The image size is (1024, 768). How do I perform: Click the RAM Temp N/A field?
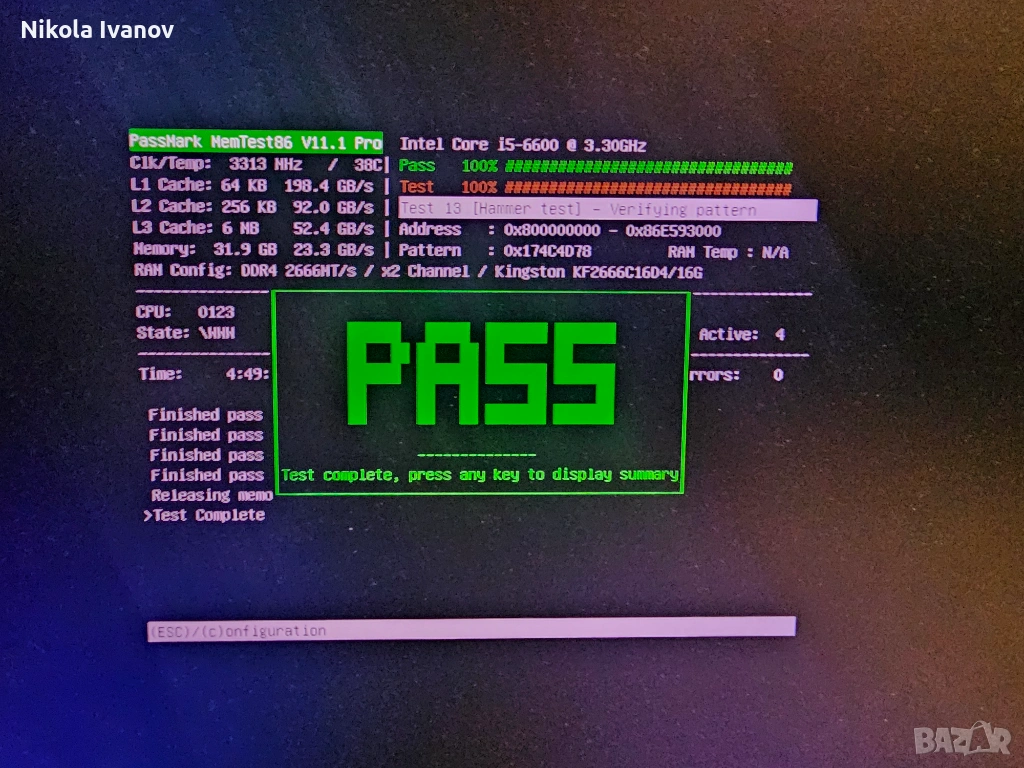pyautogui.click(x=728, y=252)
